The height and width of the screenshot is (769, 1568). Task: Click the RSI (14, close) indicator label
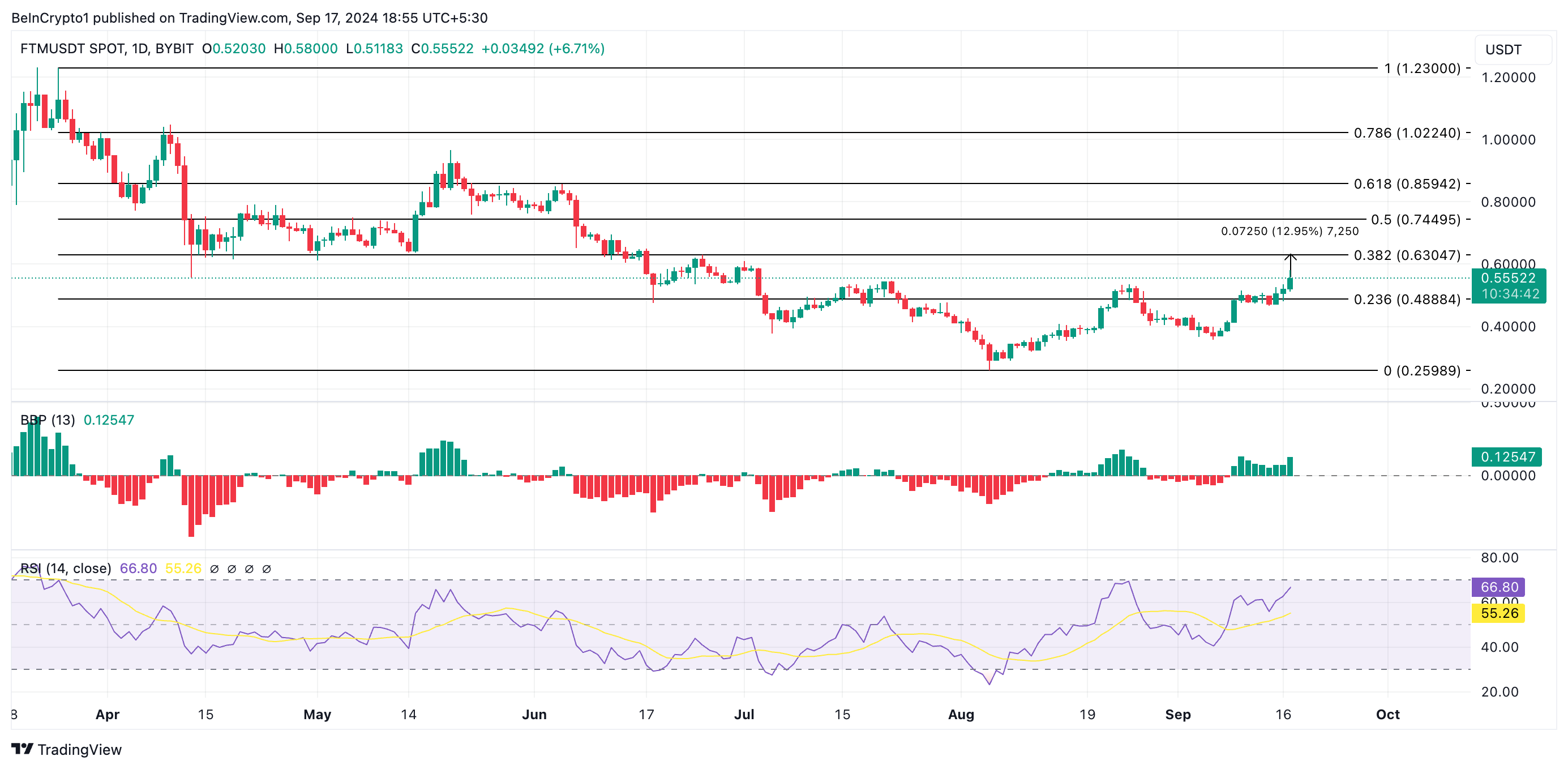pos(66,569)
